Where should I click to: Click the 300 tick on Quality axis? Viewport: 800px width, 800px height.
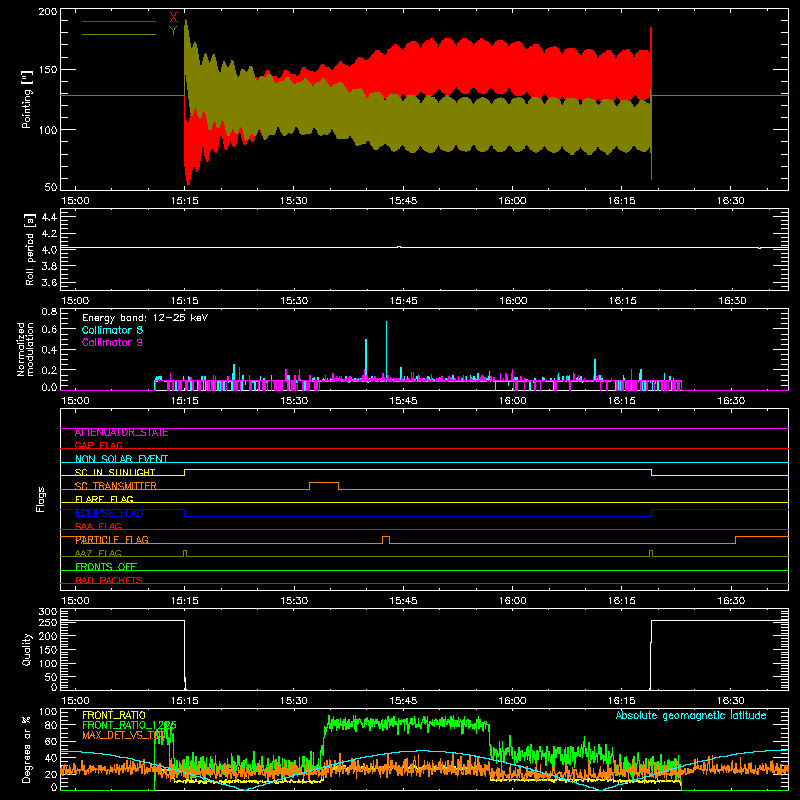click(x=48, y=612)
